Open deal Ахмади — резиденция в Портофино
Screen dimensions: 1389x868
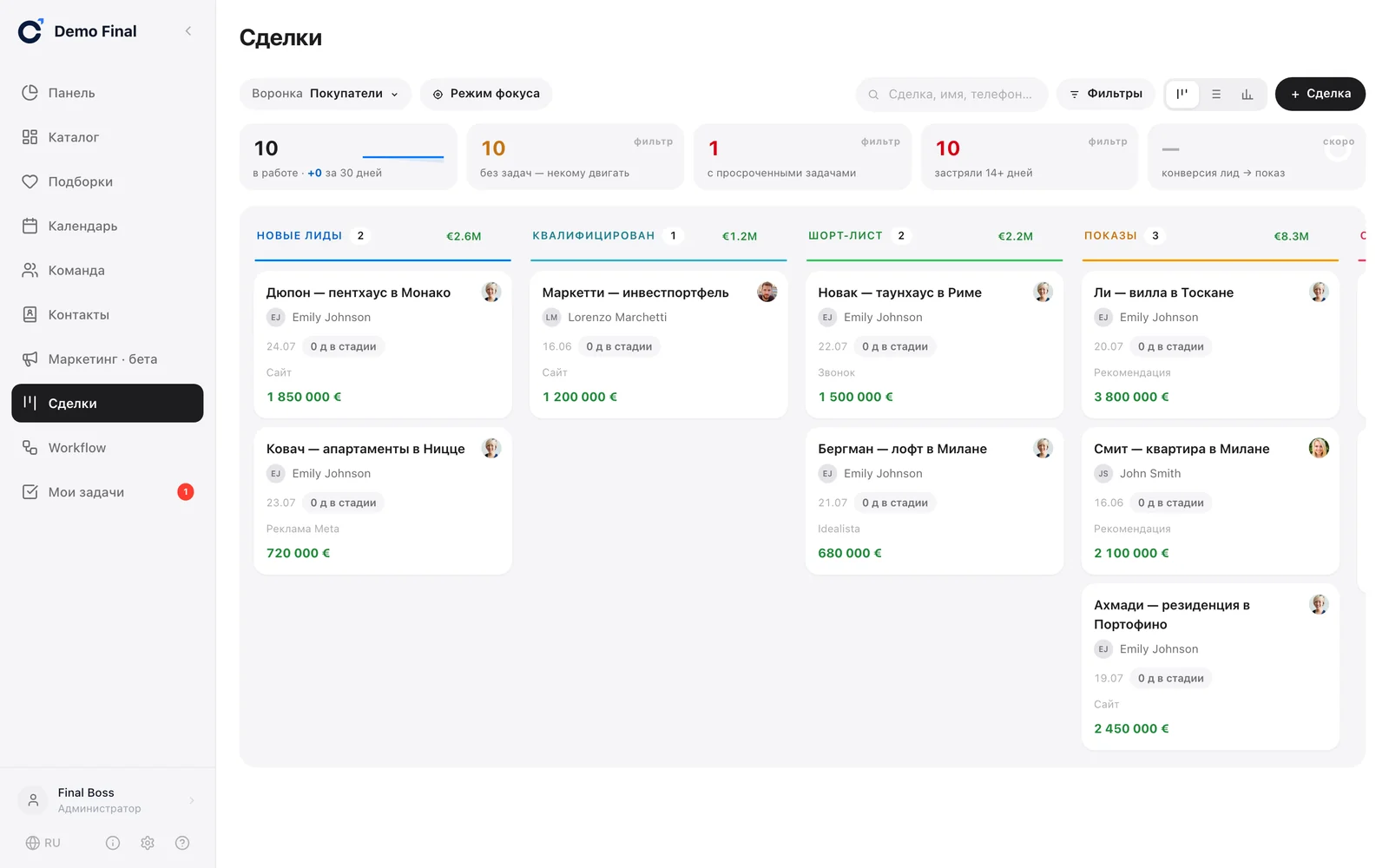pos(1210,667)
